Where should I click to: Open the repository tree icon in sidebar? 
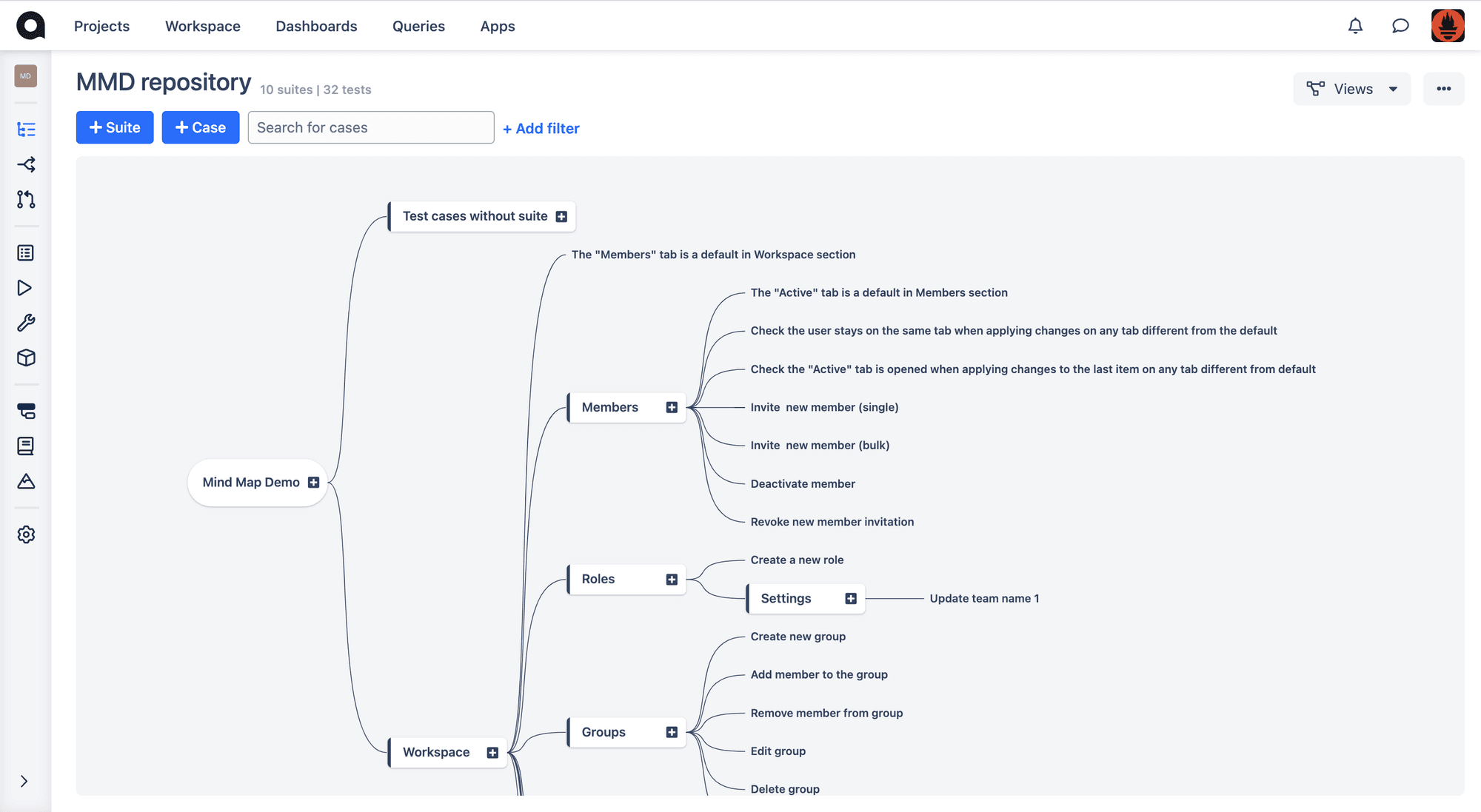click(26, 130)
